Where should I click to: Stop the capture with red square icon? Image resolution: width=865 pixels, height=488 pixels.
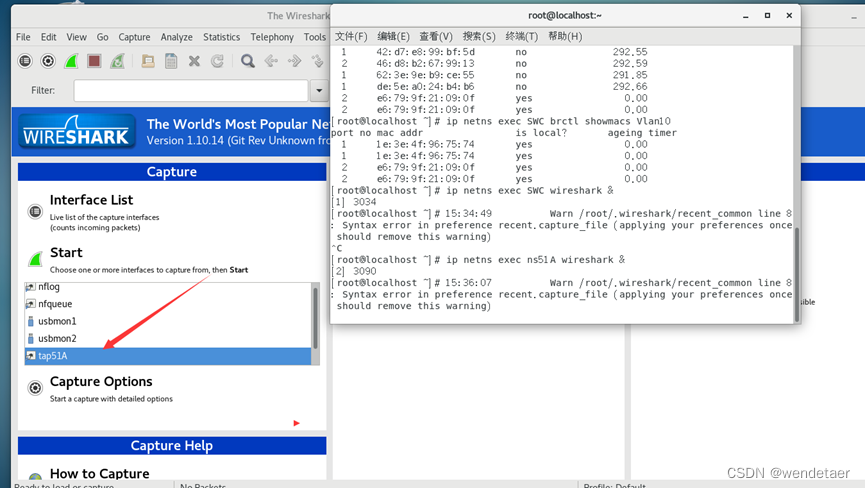coord(94,61)
